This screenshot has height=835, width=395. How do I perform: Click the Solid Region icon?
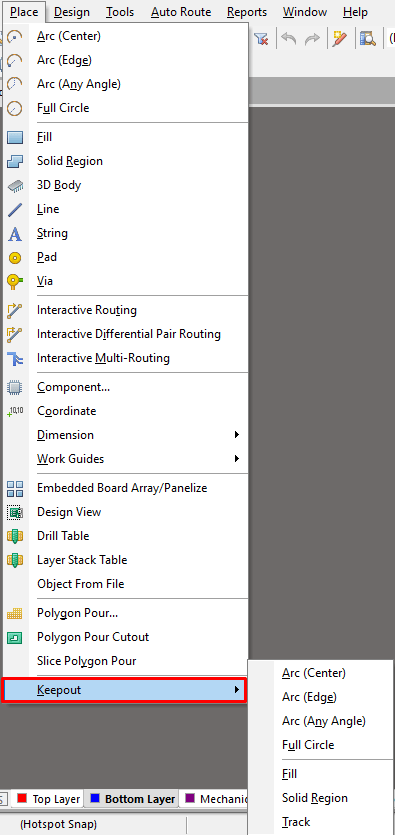pyautogui.click(x=15, y=161)
